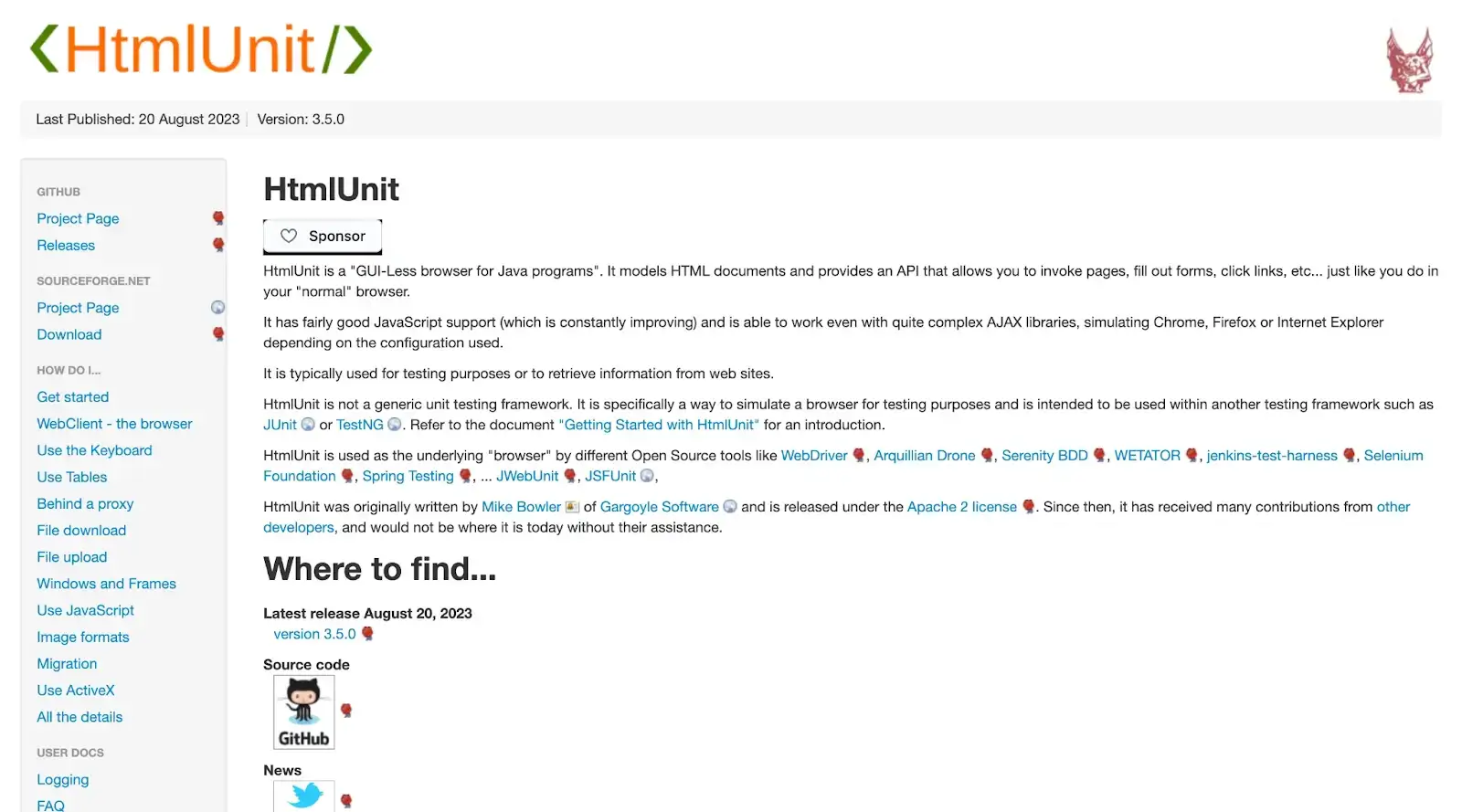Click mail icon after Mike Bowler
This screenshot has height=812, width=1462.
(572, 507)
